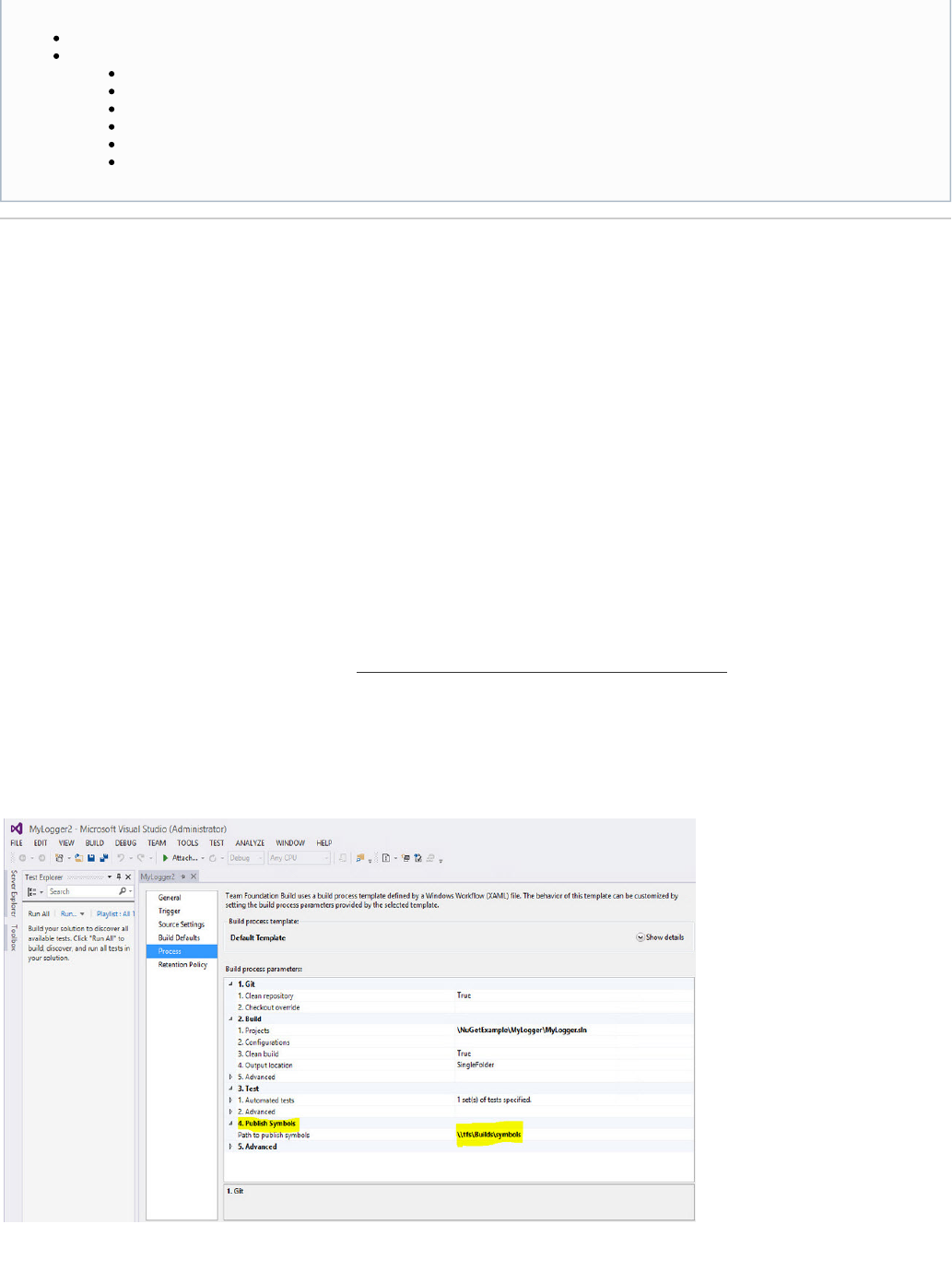This screenshot has height=1283, width=952.
Task: Select Retention Policy in build definition sidebar
Action: point(182,964)
